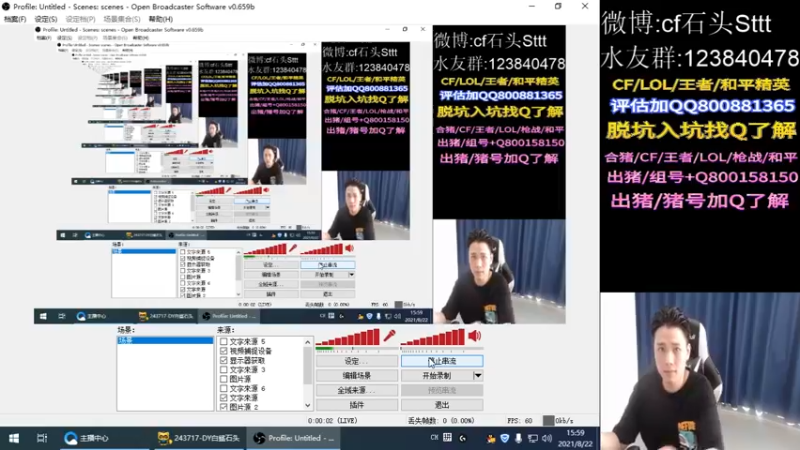
Task: Adjust the microphone volume meter
Action: 348,337
